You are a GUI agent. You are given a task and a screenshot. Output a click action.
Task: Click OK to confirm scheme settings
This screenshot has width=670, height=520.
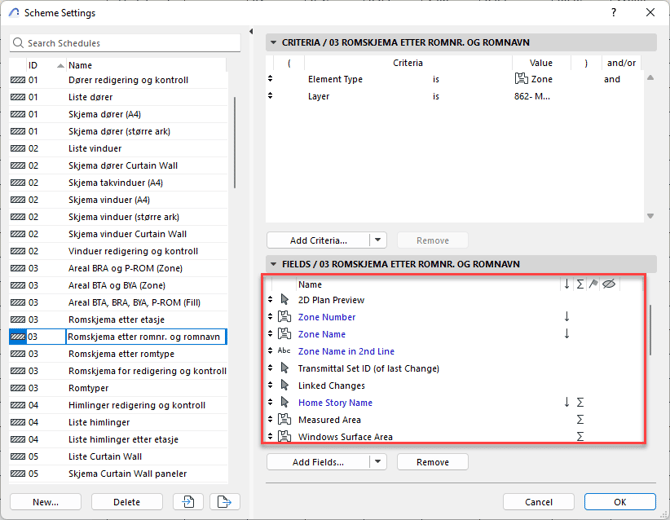[x=620, y=502]
